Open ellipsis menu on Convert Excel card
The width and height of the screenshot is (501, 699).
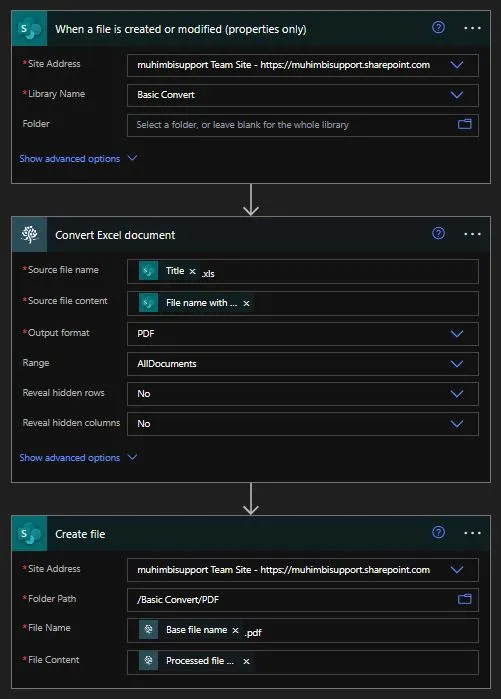coord(472,234)
